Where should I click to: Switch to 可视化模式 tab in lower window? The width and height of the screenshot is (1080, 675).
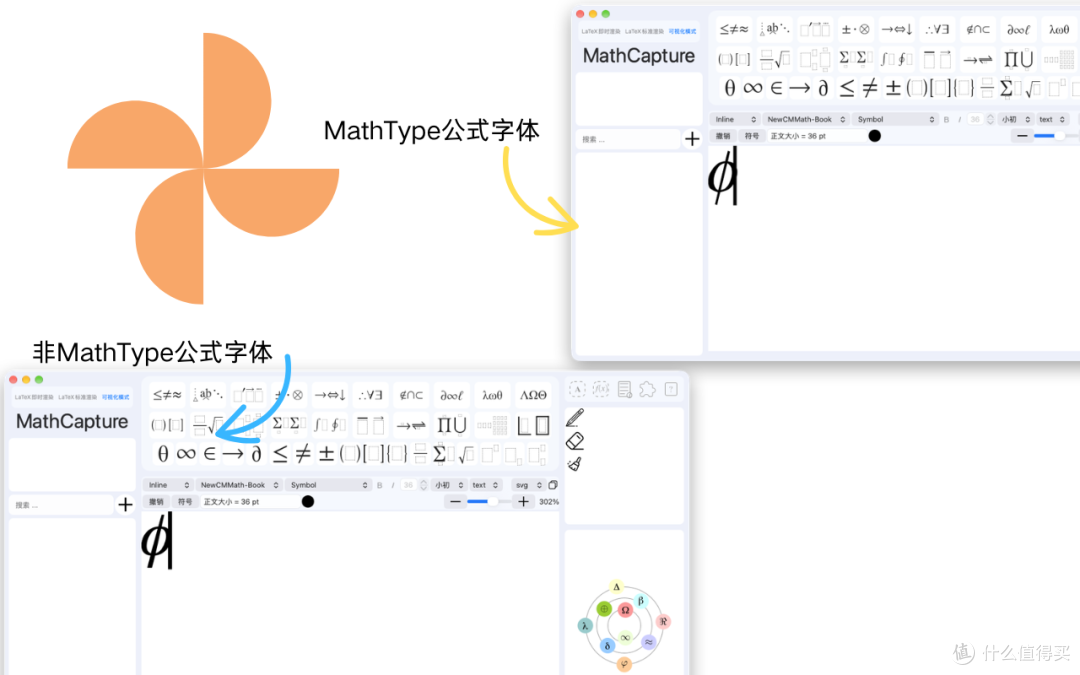[x=115, y=397]
